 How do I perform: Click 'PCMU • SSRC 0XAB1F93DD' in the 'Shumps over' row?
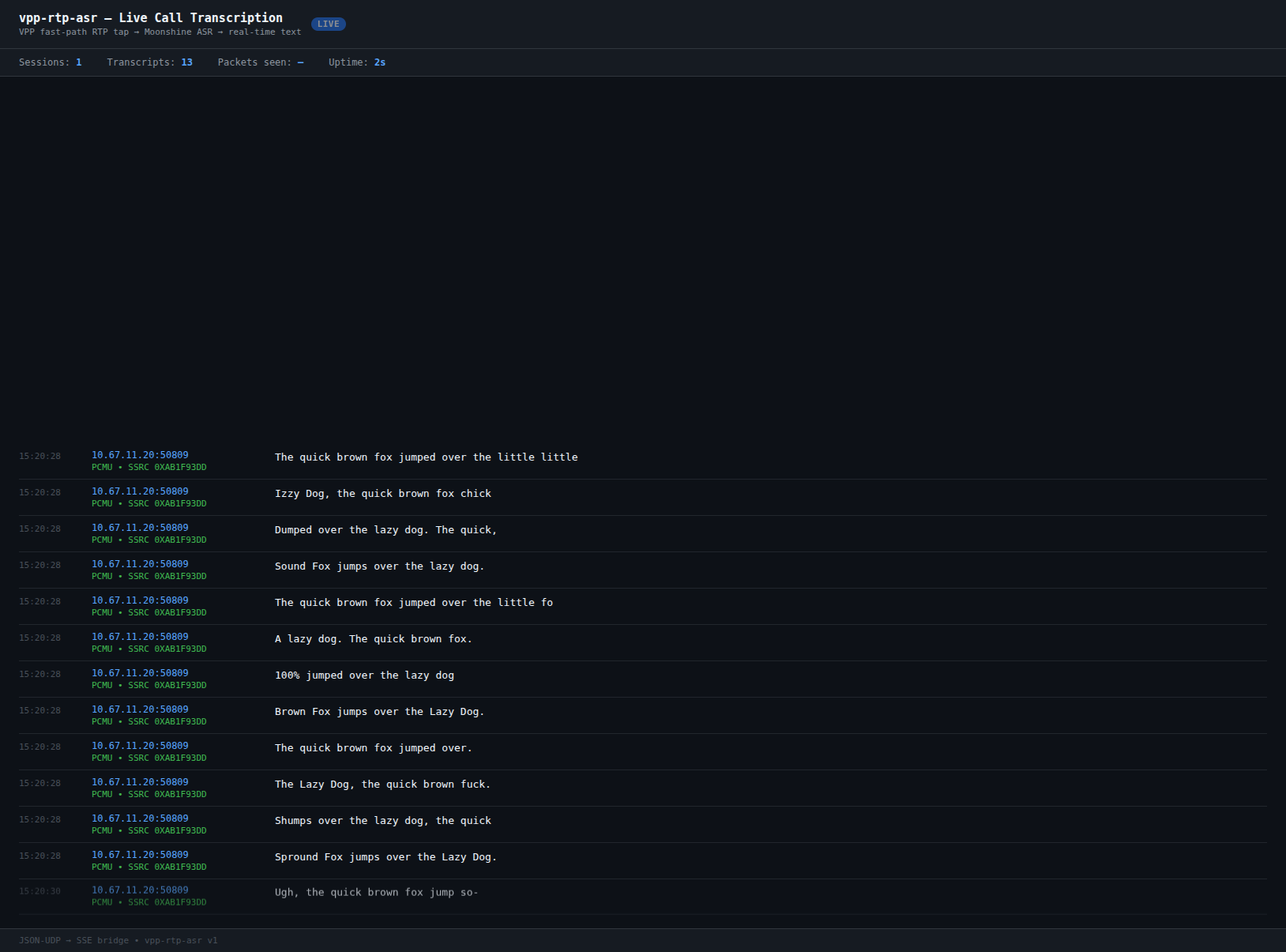[x=149, y=831]
